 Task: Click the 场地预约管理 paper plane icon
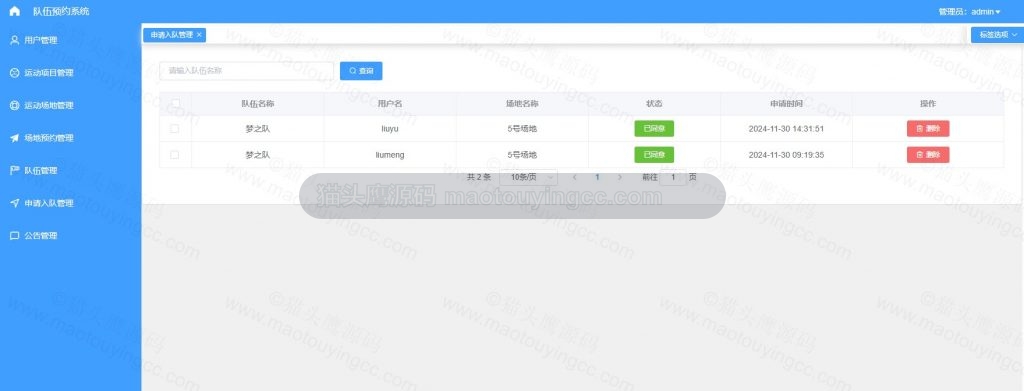pos(14,138)
